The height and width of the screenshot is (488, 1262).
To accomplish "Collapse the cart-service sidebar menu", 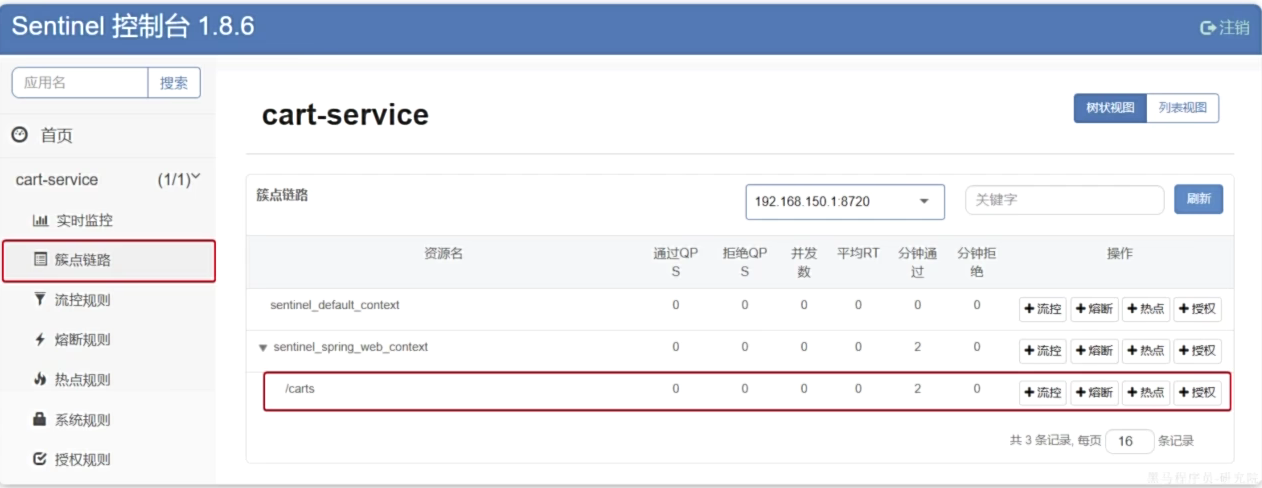I will 195,179.
